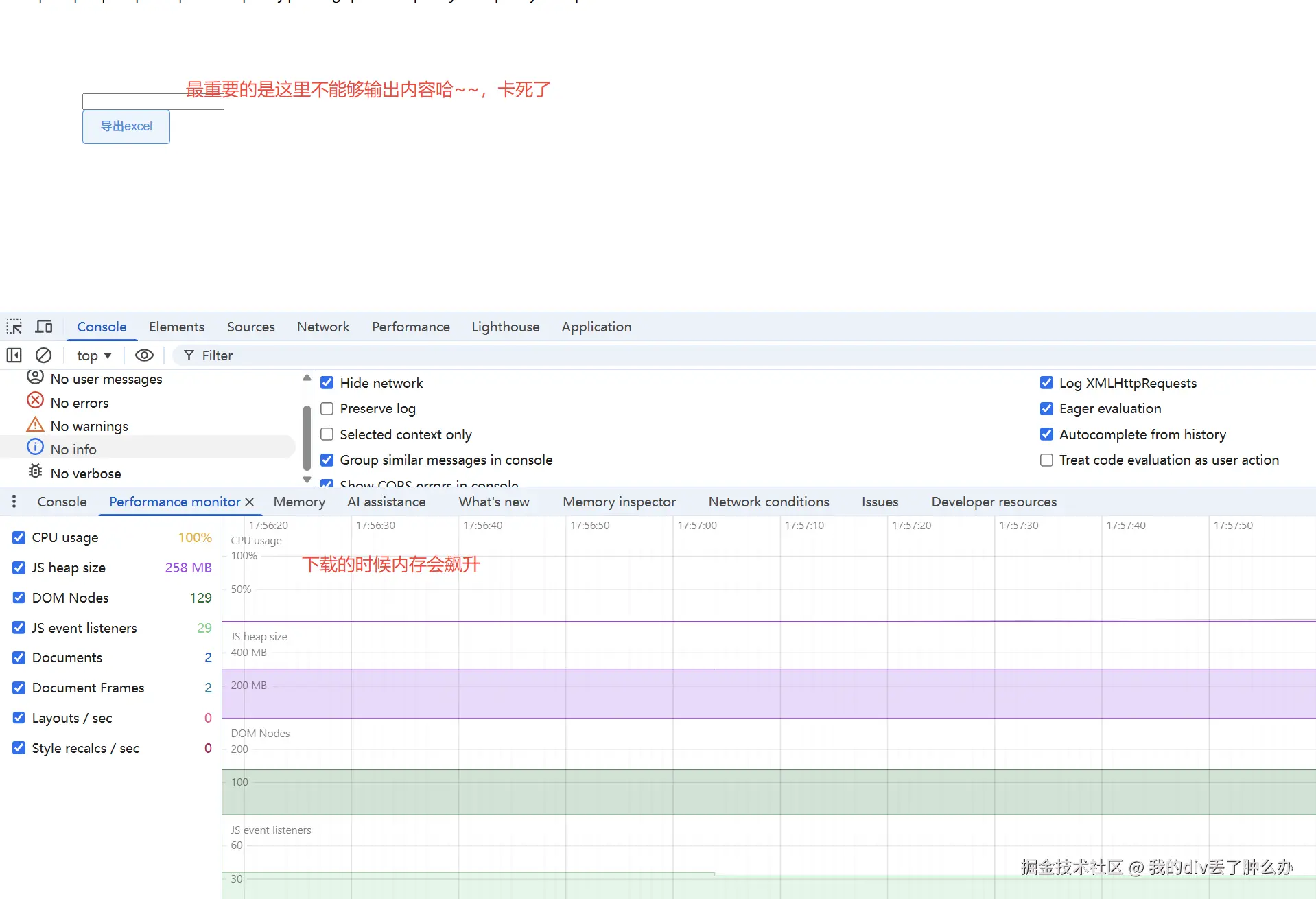Image resolution: width=1316 pixels, height=899 pixels.
Task: Create a live expression with the eye icon
Action: (x=144, y=355)
